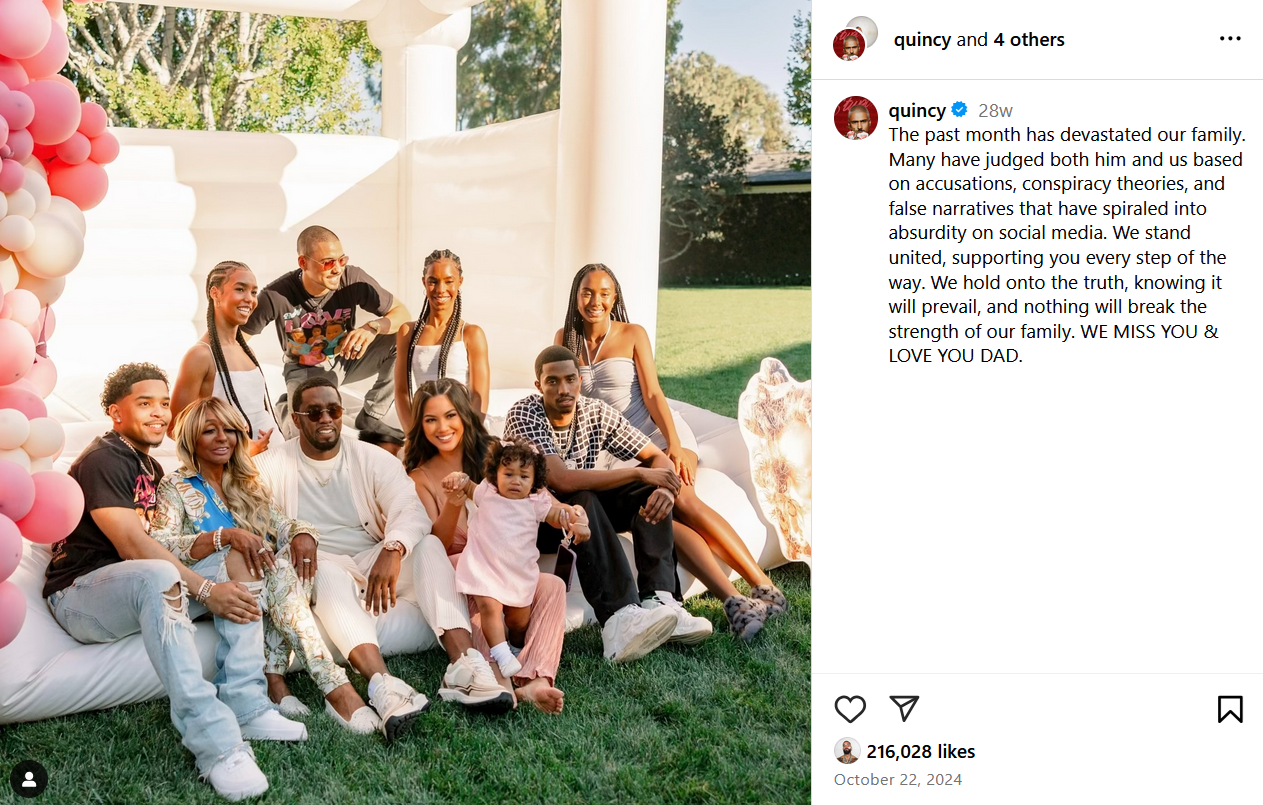Click the blue verified badge next to quincy
1263x805 pixels.
coord(959,110)
